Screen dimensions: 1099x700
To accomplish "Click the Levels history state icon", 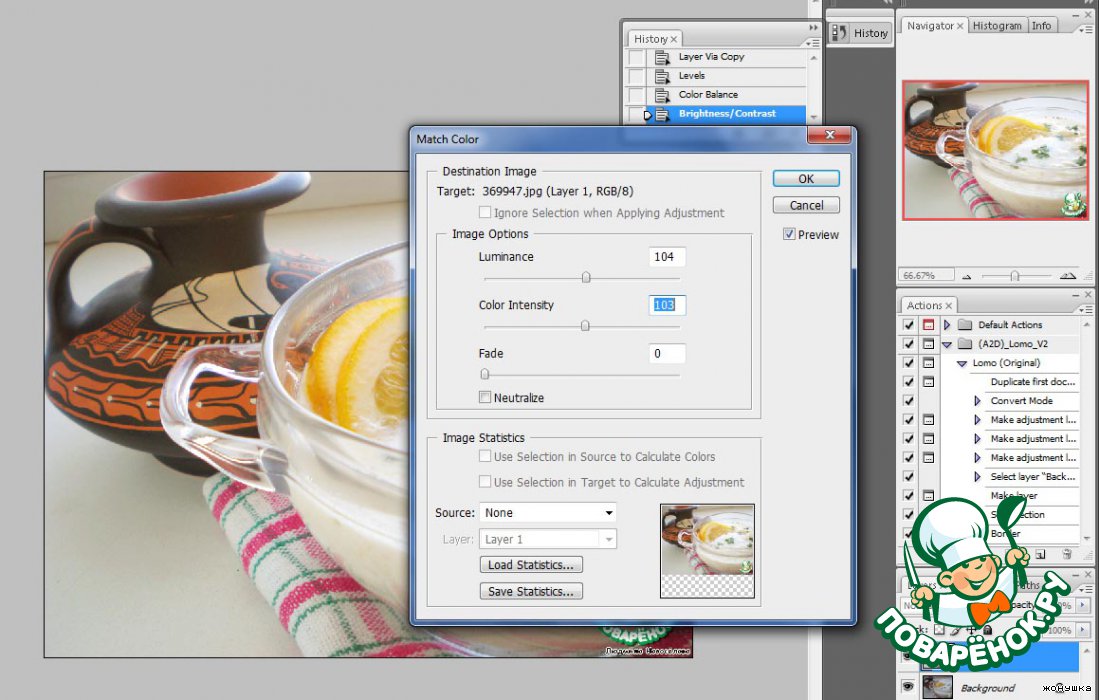I will (662, 76).
